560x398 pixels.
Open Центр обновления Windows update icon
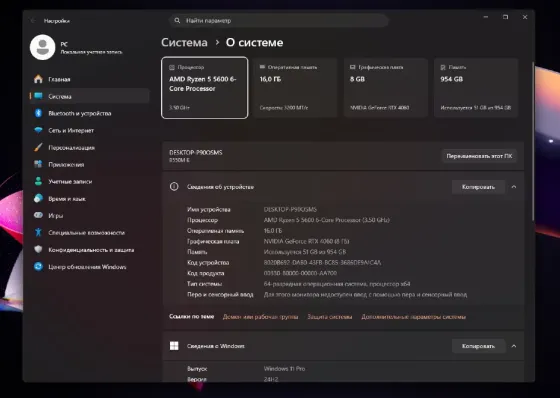[x=38, y=267]
